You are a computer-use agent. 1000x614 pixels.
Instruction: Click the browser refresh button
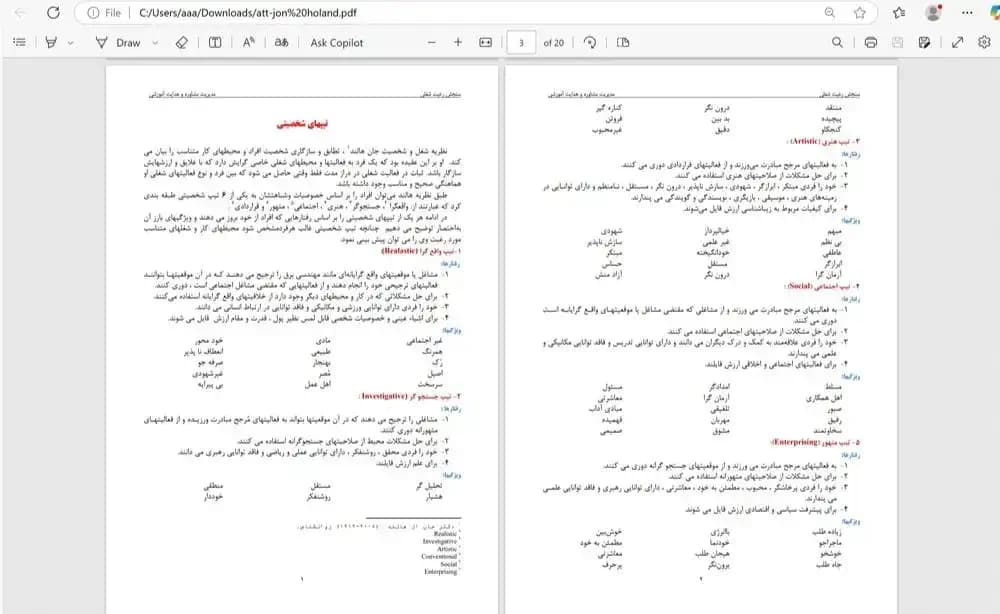coord(54,13)
